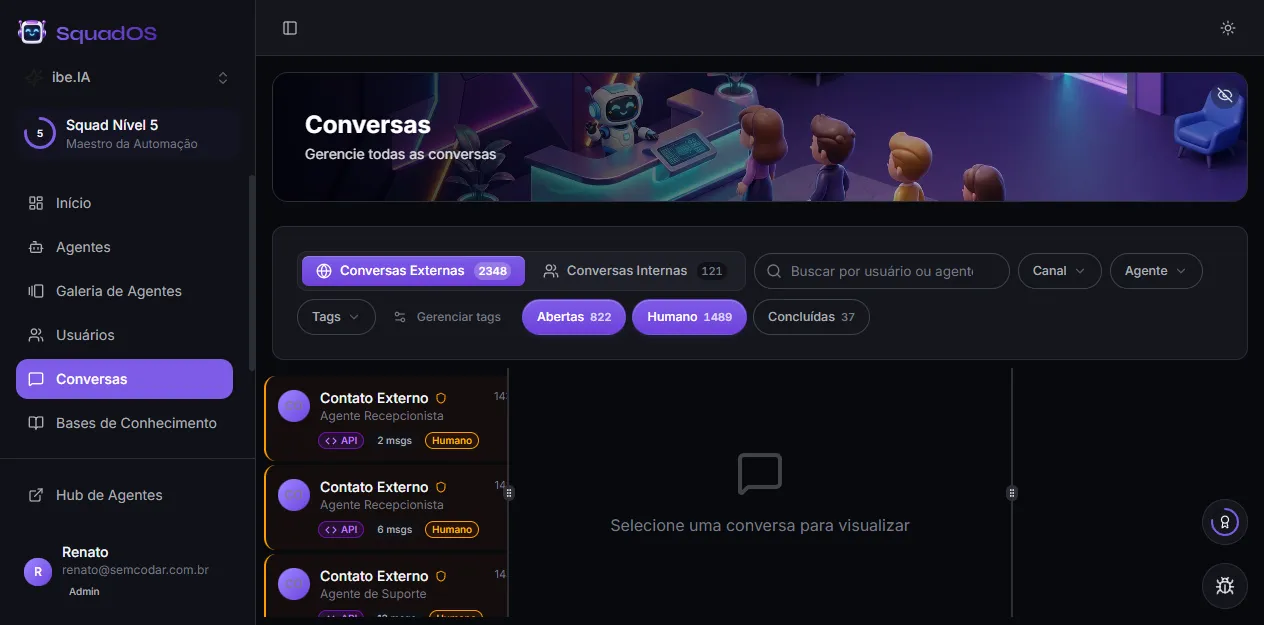This screenshot has width=1264, height=625.
Task: Click the Conversas banner heading
Action: [368, 125]
